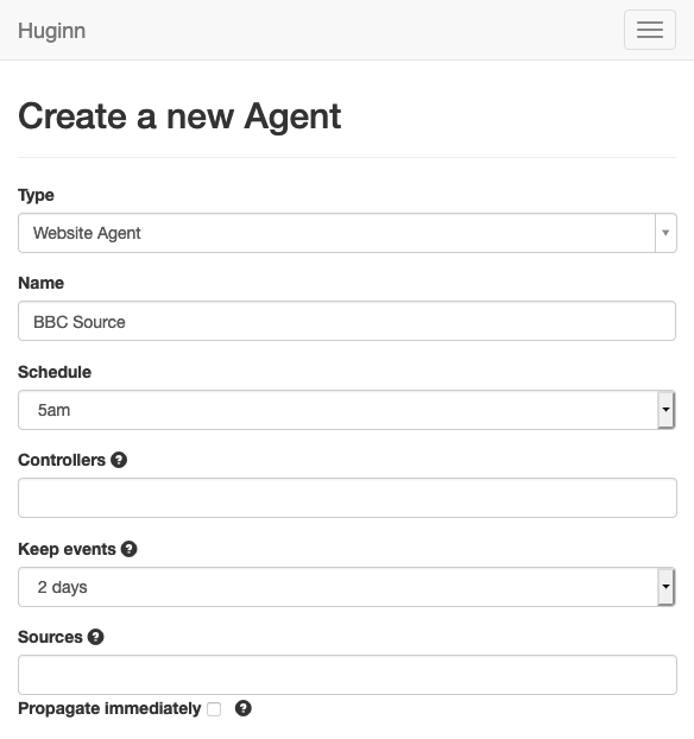Click the "Sources" label text

tap(50, 637)
